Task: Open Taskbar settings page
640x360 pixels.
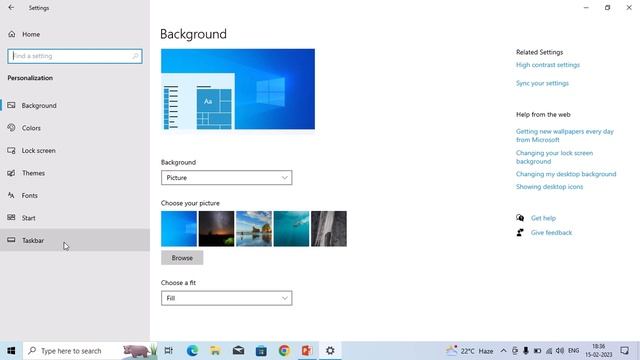Action: [75, 240]
